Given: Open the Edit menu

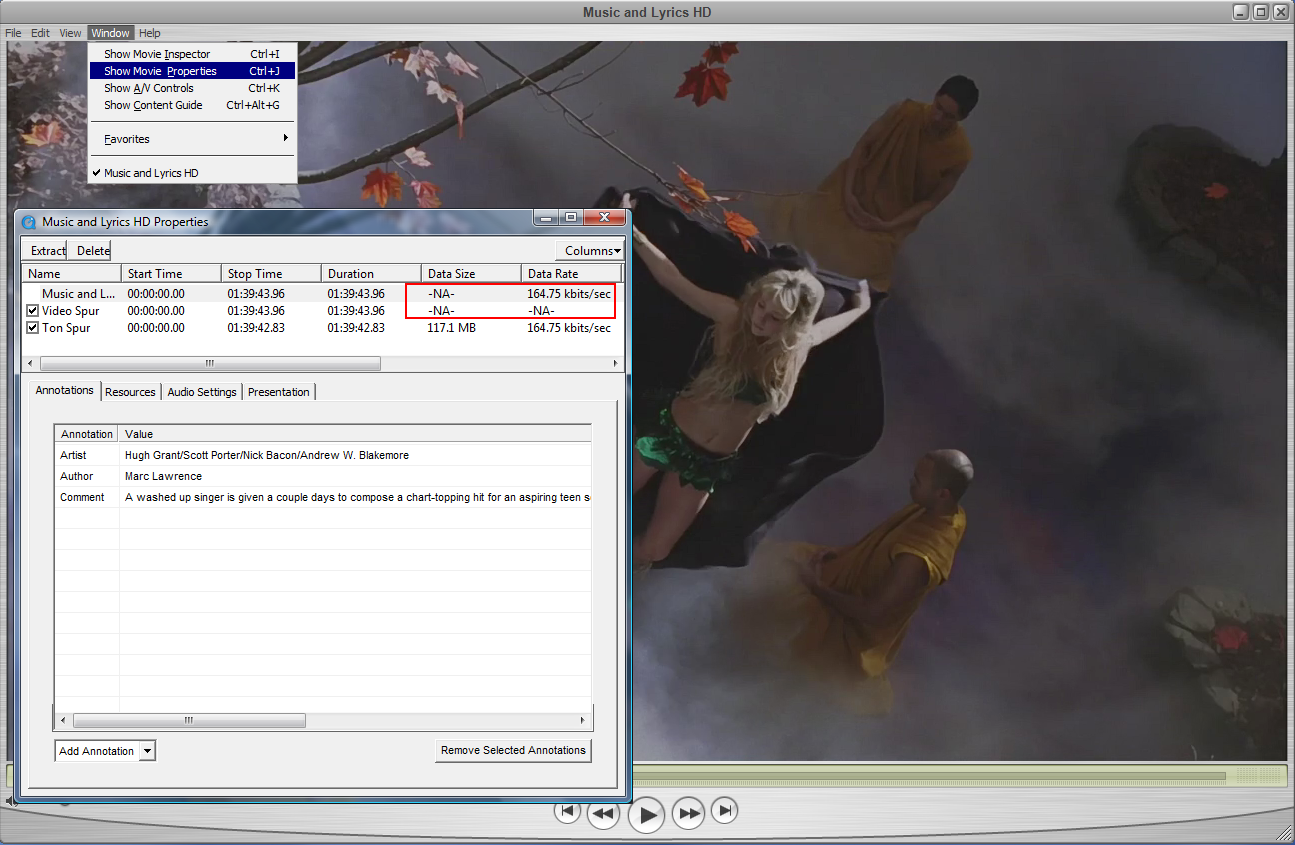Looking at the screenshot, I should click(x=40, y=33).
